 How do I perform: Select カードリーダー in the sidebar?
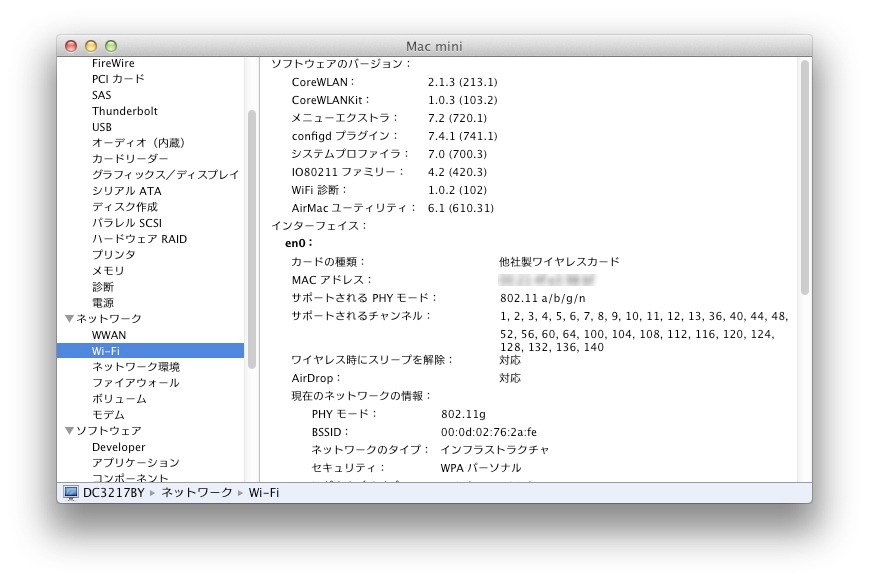[x=130, y=159]
